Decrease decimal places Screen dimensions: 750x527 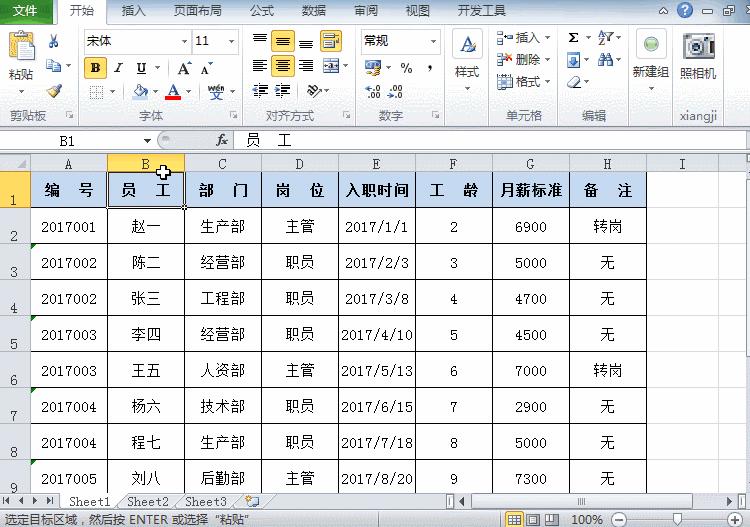(x=395, y=91)
